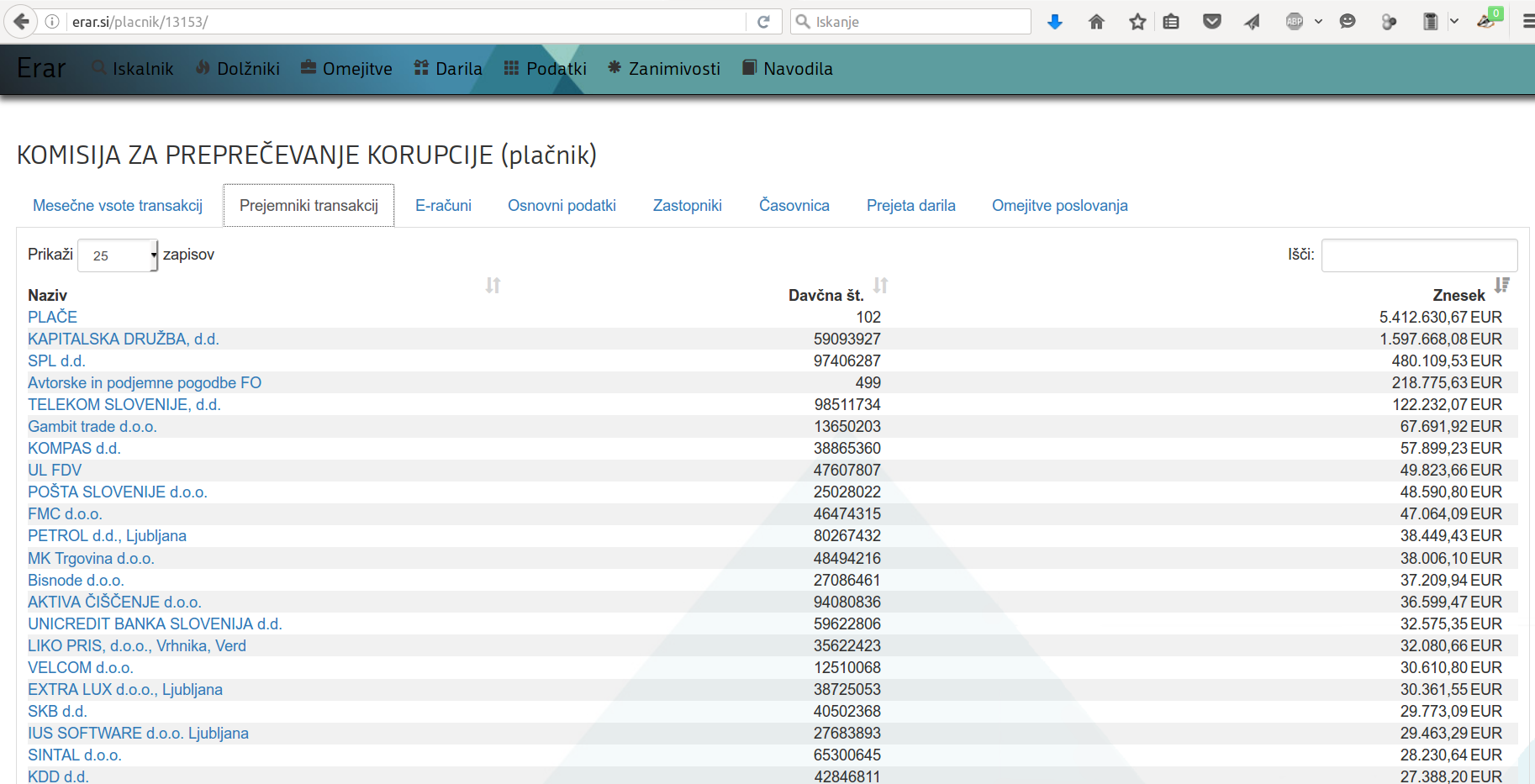
Task: Open Omejitve in the navigation bar
Action: pos(346,69)
